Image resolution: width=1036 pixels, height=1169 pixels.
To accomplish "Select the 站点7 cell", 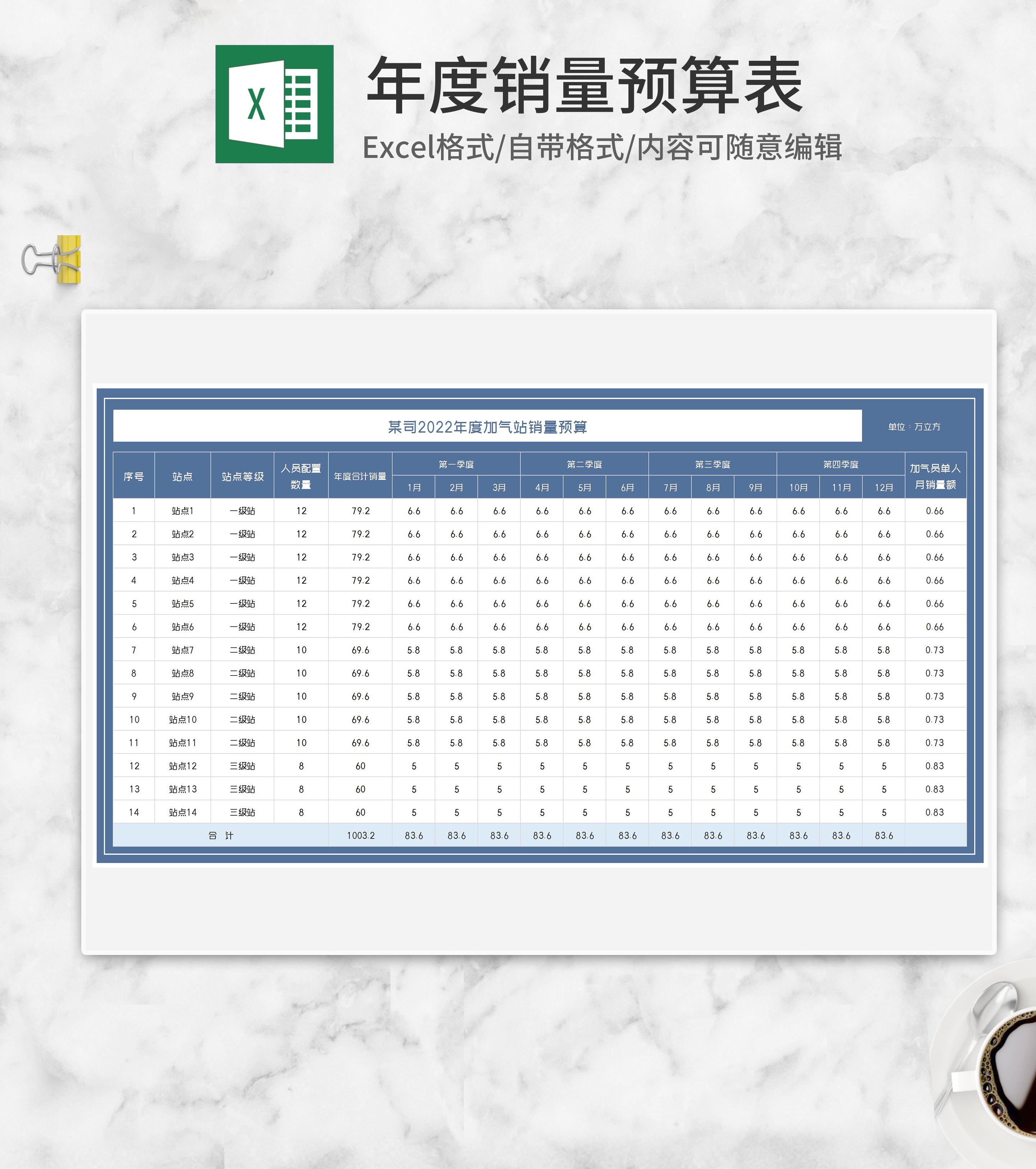I will 182,650.
